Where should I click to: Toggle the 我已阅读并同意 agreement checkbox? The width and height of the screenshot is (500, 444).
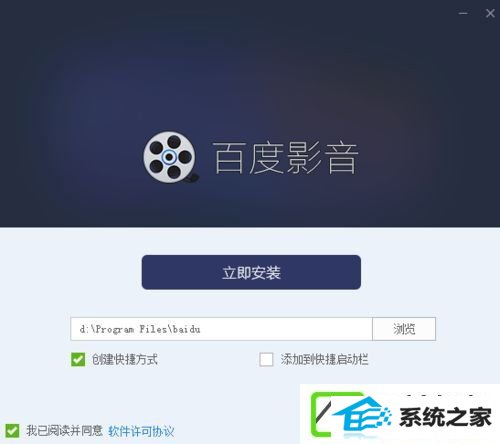tap(12, 430)
